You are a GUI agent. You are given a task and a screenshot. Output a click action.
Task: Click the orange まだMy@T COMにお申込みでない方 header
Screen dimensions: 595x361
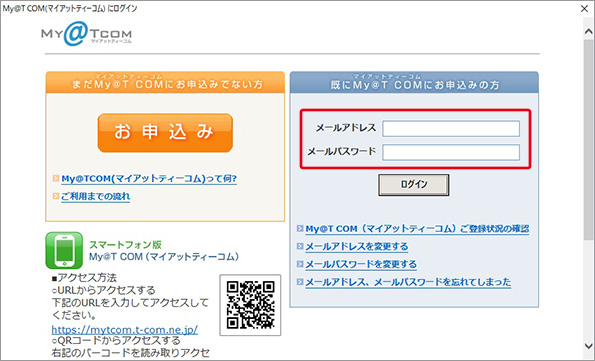click(x=165, y=82)
